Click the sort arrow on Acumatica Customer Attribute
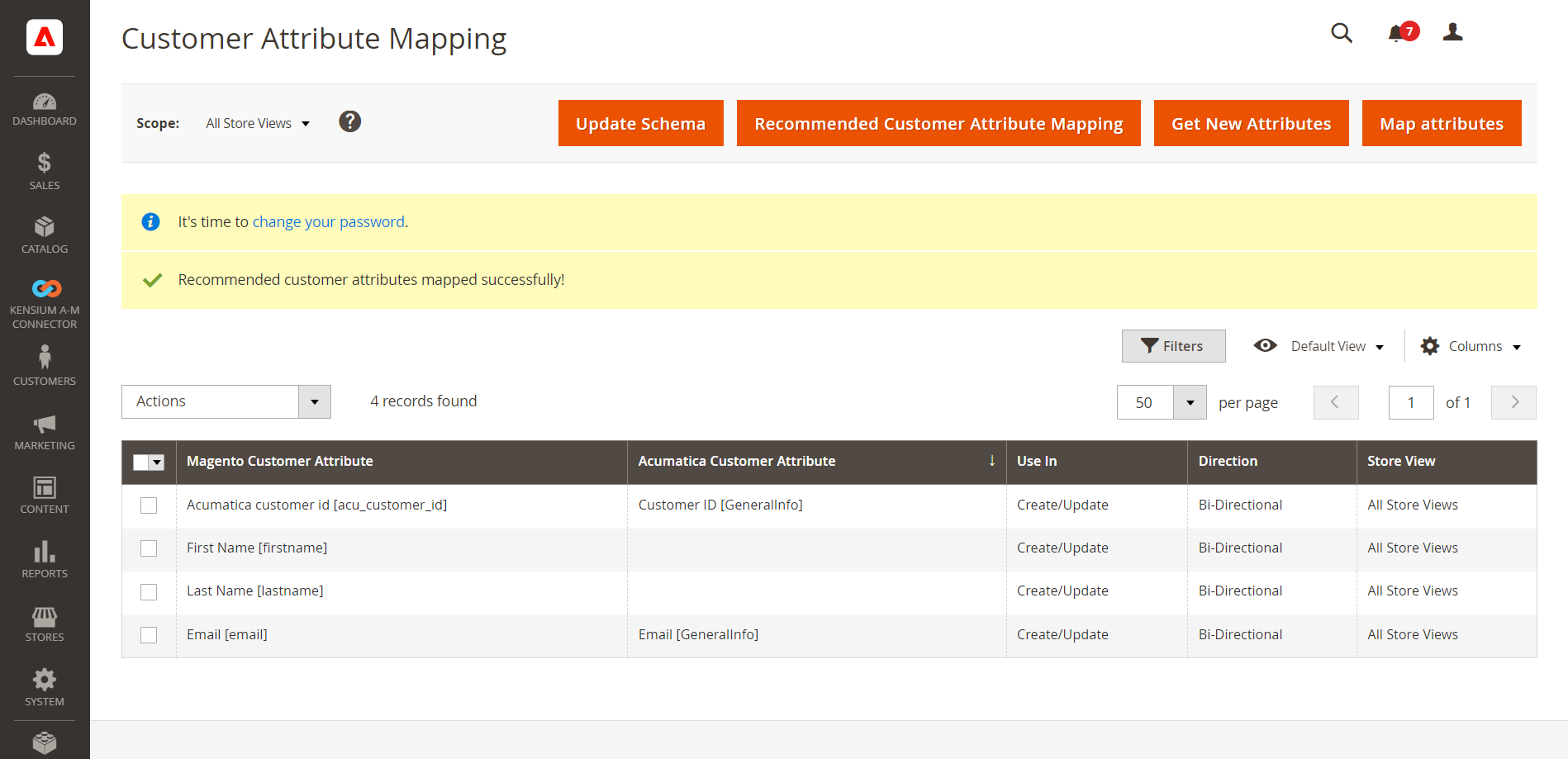Screen dimensions: 1568x759 [992, 461]
